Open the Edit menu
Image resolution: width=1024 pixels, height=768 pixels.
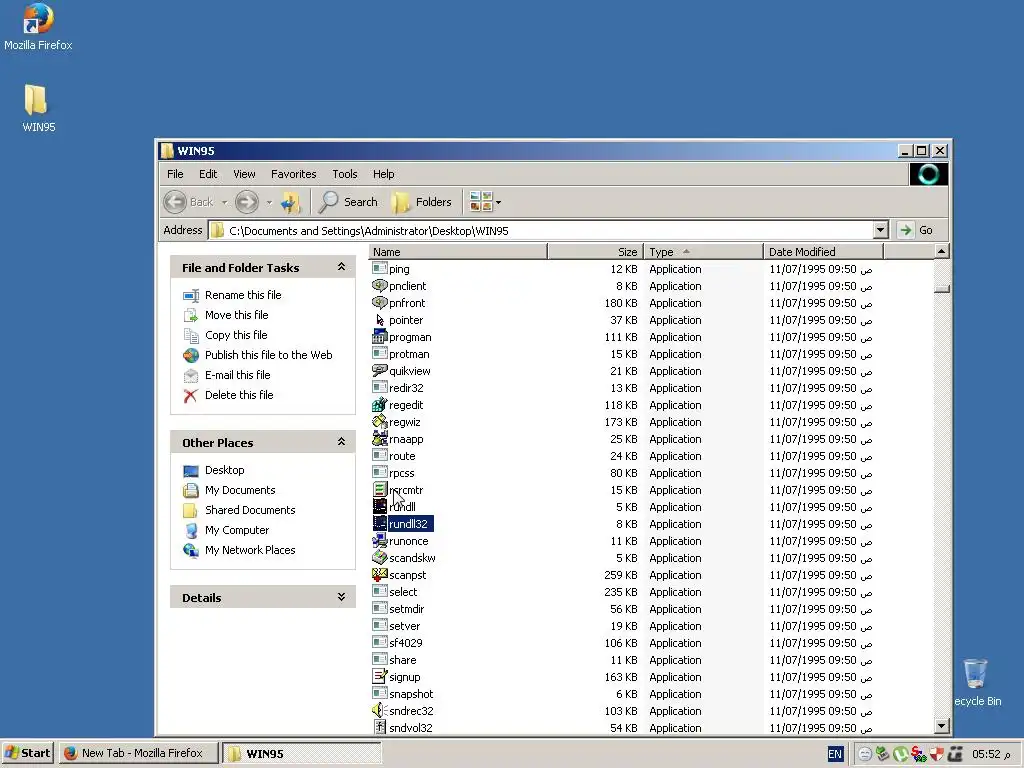208,174
